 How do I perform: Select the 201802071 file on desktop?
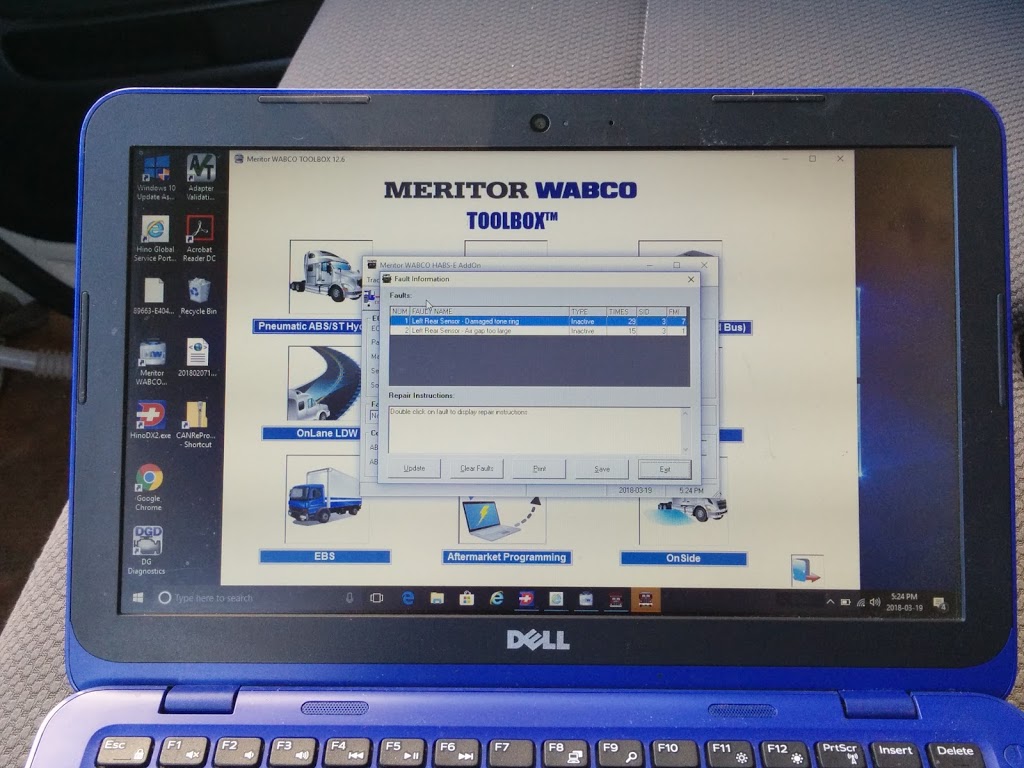click(x=197, y=357)
